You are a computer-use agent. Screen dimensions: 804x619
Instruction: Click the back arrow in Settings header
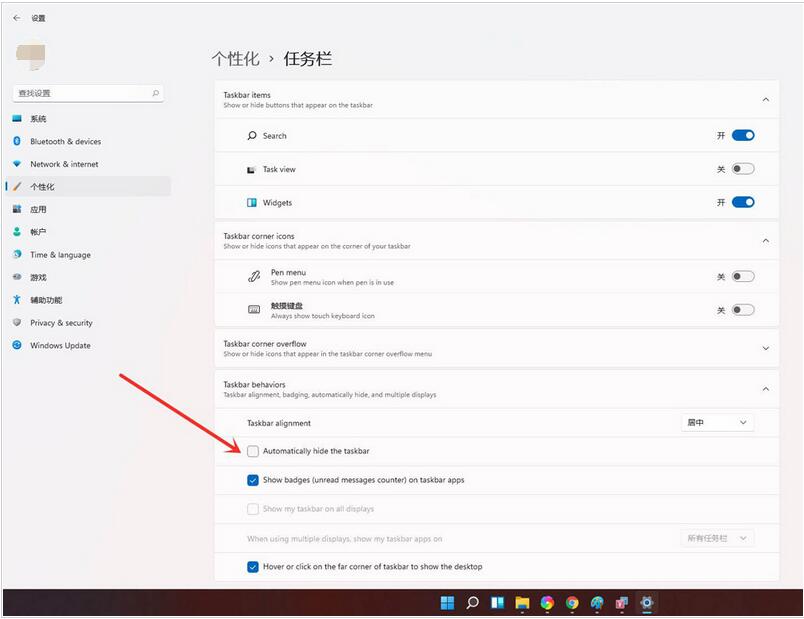[x=17, y=18]
